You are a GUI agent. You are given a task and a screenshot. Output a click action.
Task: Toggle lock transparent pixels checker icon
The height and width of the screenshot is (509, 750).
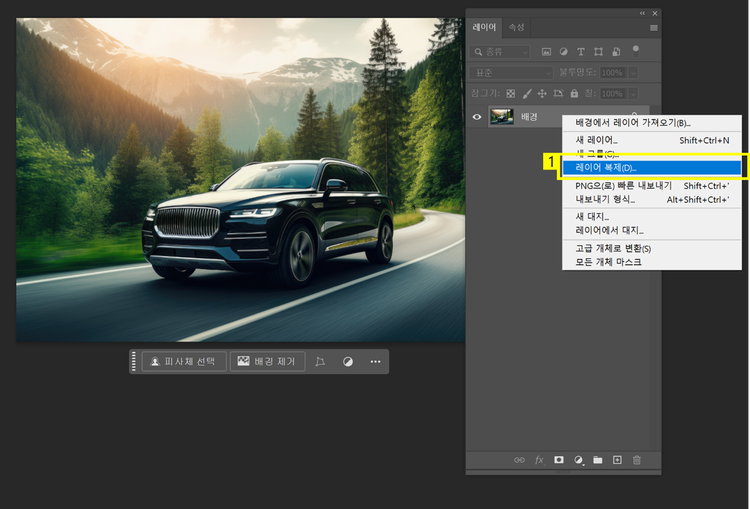512,94
